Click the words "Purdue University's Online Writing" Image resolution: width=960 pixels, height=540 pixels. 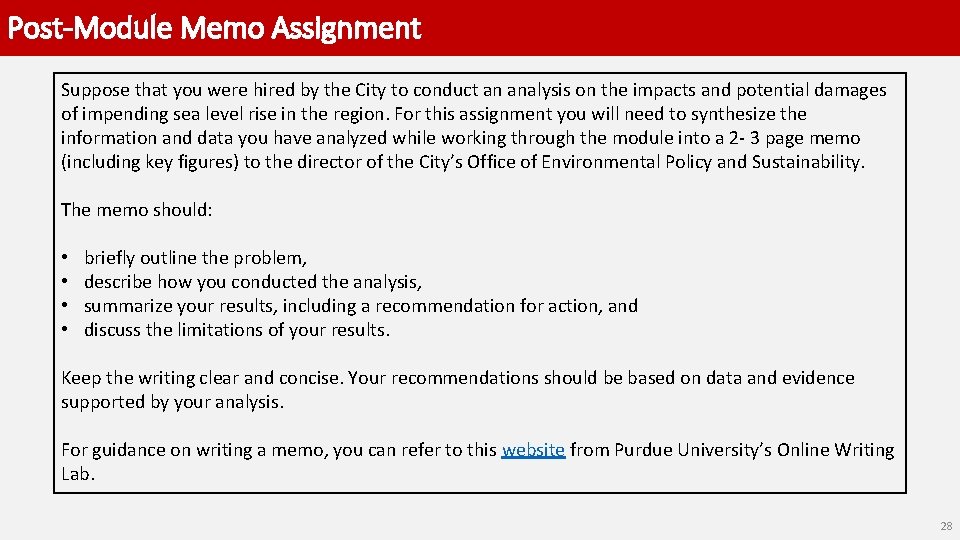[x=754, y=450]
